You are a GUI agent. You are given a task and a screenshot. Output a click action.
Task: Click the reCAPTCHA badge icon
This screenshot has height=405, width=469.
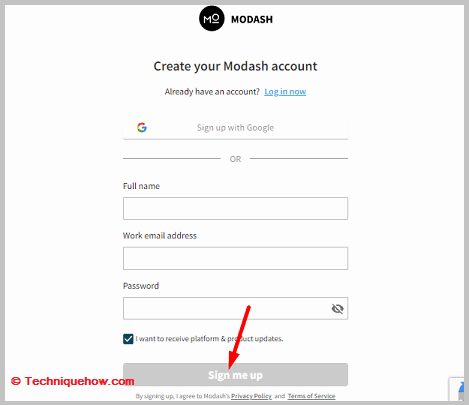click(x=457, y=388)
